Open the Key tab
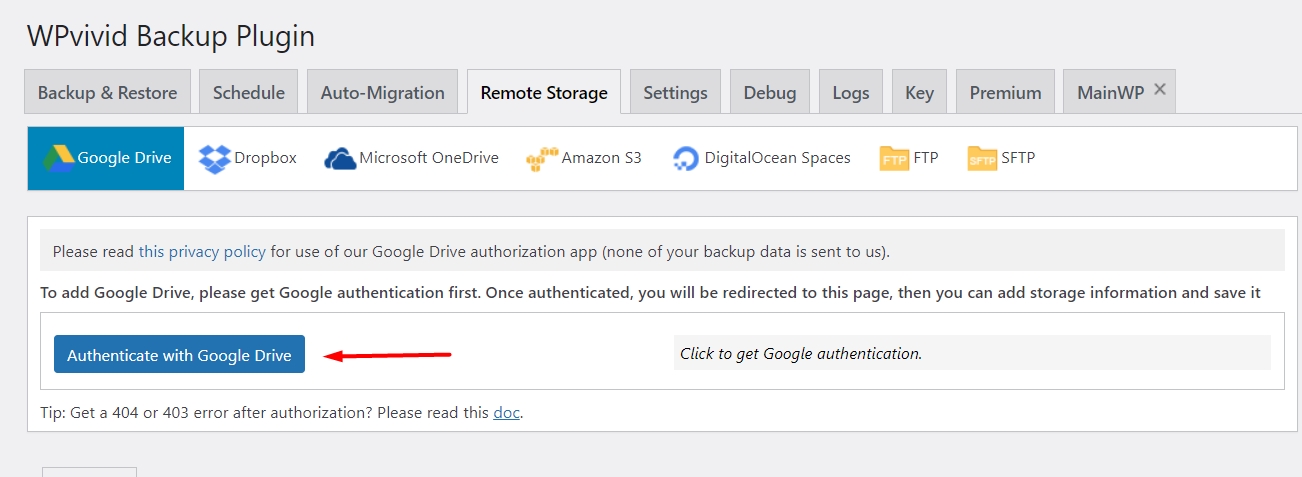 coord(919,92)
